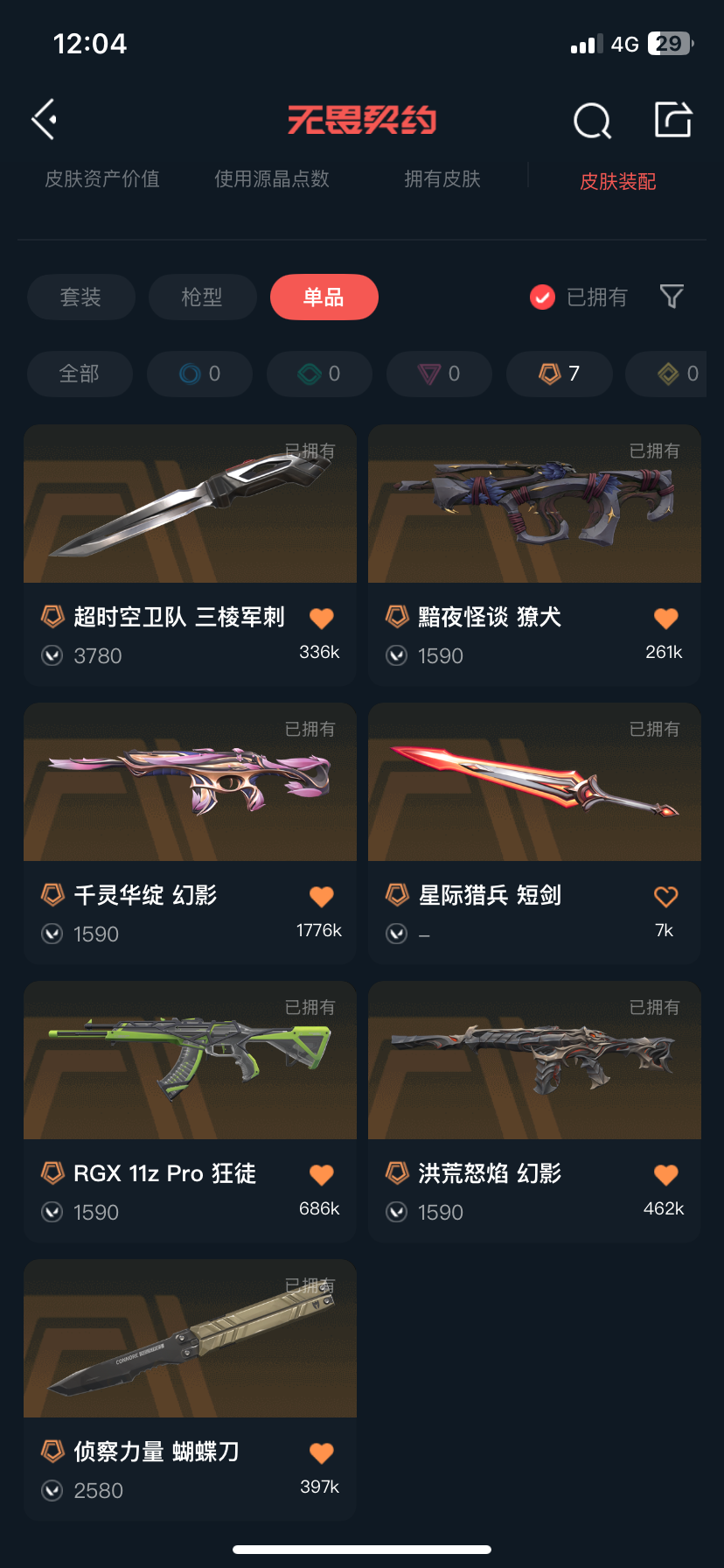This screenshot has height=1568, width=724.
Task: Select the green diamond tier filter
Action: coord(320,374)
